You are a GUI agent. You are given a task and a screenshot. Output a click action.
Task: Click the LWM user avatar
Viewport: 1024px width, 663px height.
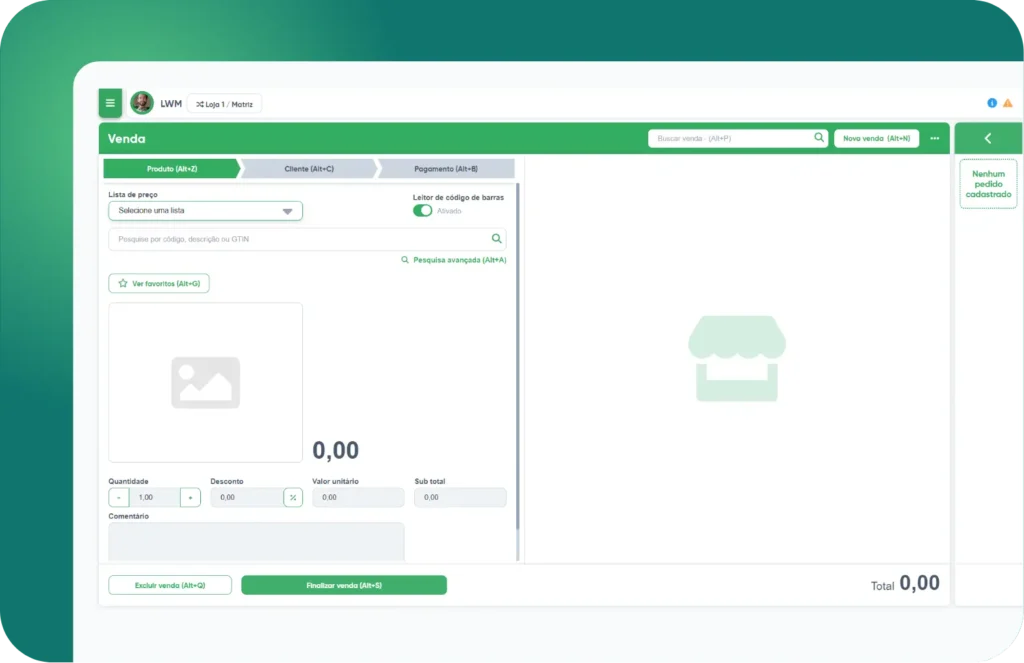[x=142, y=103]
